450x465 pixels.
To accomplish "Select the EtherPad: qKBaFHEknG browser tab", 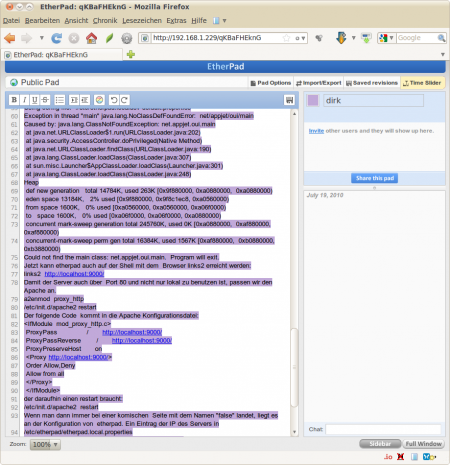I will coord(63,55).
